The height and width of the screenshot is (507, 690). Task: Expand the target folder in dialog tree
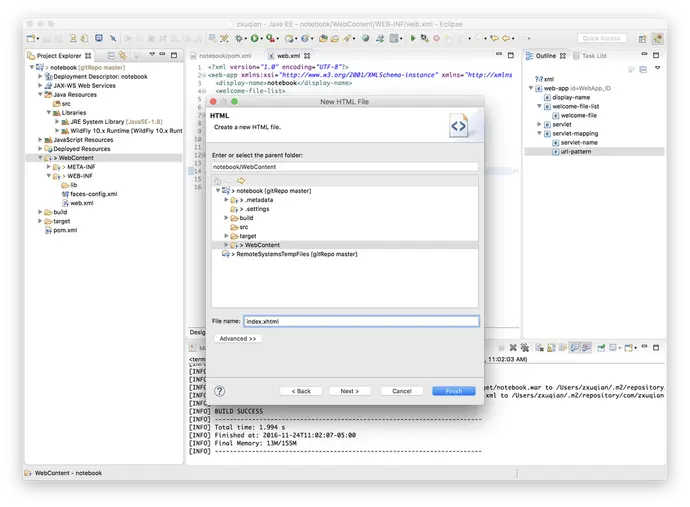pos(227,236)
